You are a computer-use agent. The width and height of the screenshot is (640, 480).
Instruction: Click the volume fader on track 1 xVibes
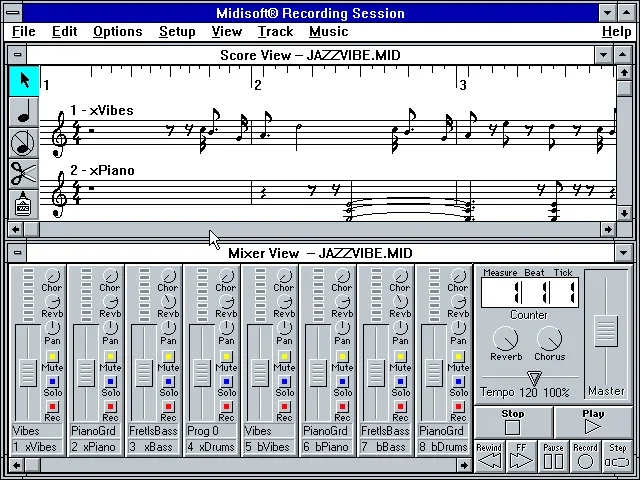[28, 372]
